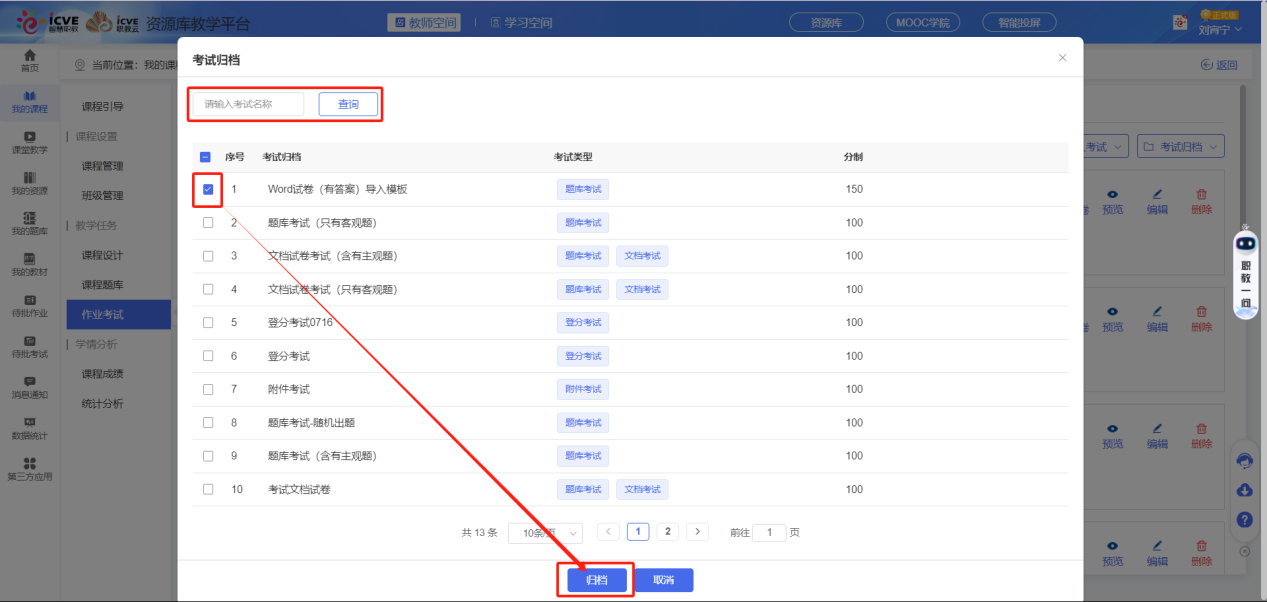1267x602 pixels.
Task: Check the box for 登分考试0716
Action: click(208, 322)
